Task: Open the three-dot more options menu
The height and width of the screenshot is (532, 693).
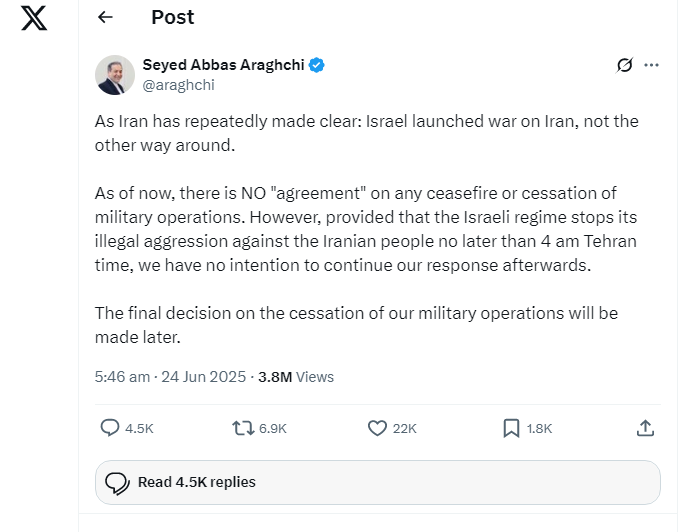Action: coord(651,65)
